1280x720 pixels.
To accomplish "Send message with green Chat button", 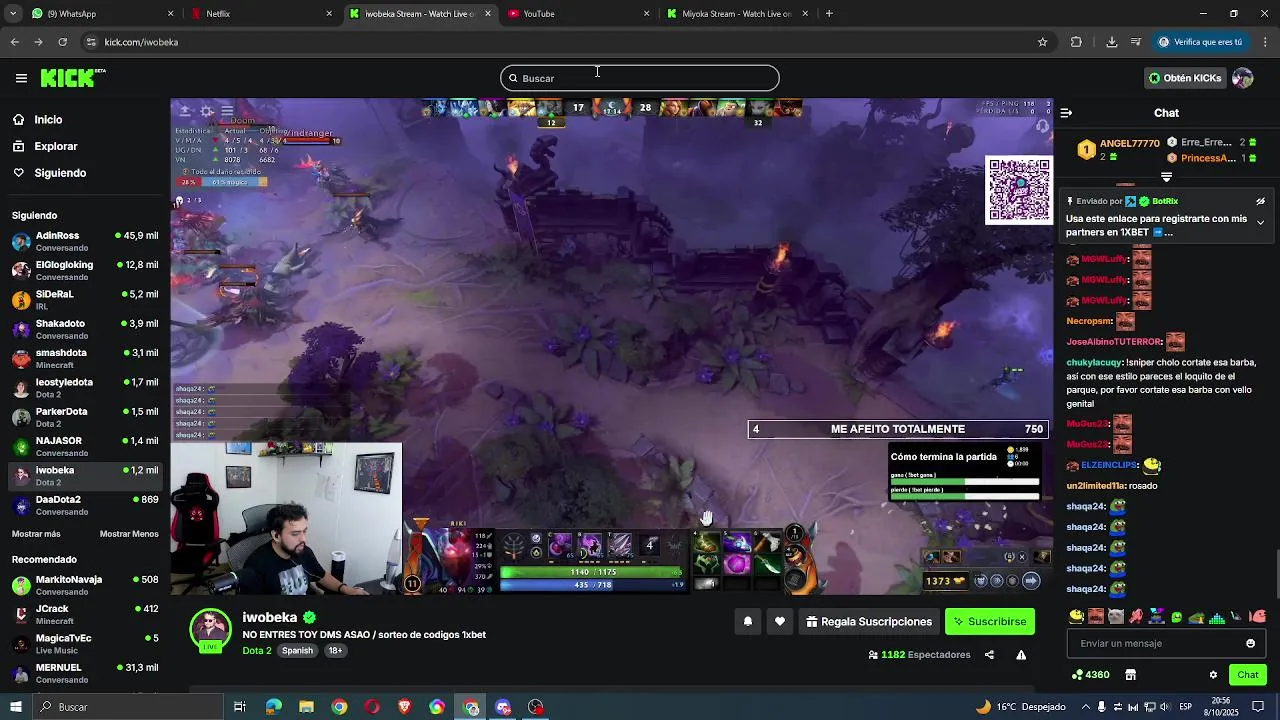I will coord(1247,675).
